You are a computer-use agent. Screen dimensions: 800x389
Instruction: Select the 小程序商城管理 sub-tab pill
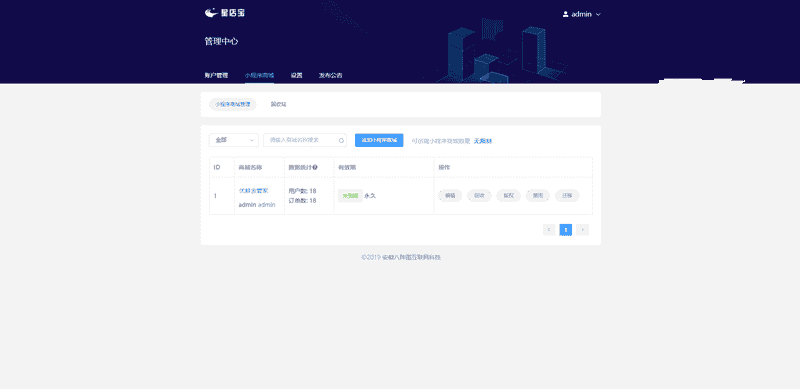[233, 104]
